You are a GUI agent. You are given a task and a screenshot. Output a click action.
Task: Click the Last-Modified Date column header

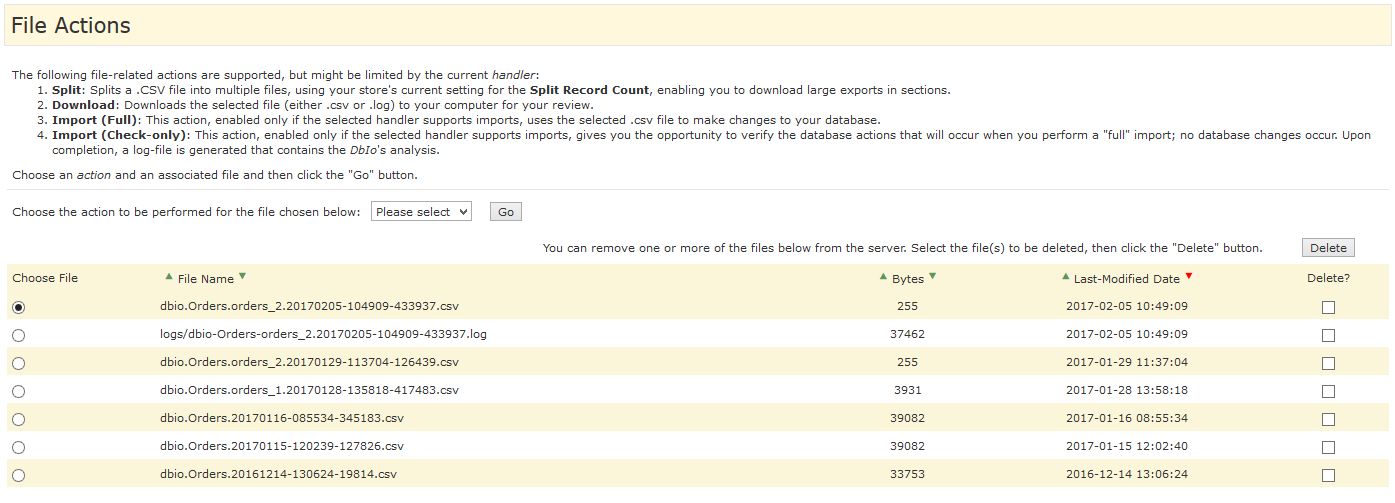point(1127,279)
